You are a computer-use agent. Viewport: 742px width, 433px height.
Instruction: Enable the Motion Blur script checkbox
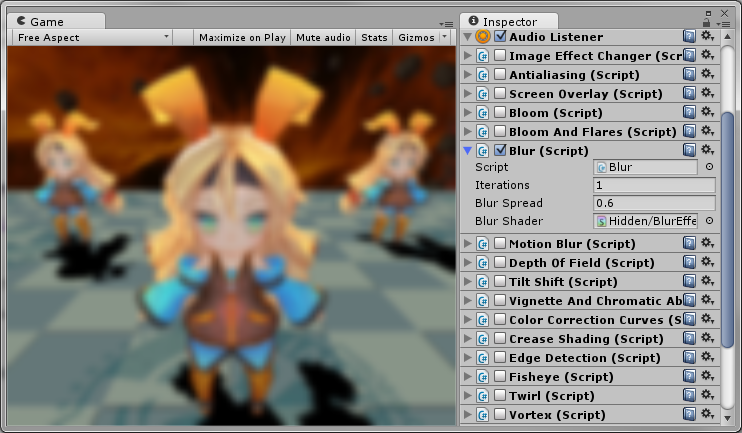pyautogui.click(x=500, y=243)
